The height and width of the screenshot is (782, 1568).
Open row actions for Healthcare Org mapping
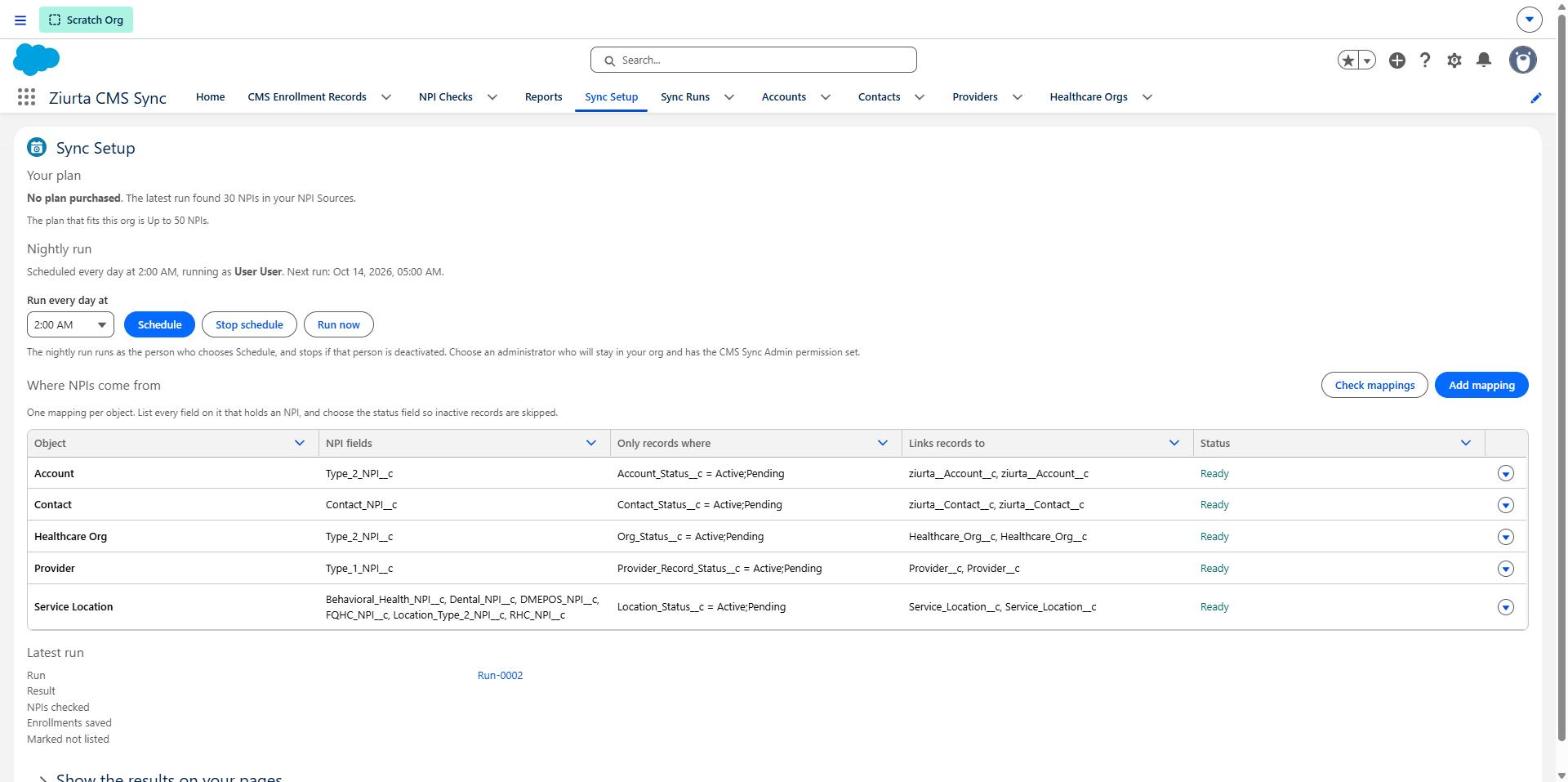[x=1505, y=537]
